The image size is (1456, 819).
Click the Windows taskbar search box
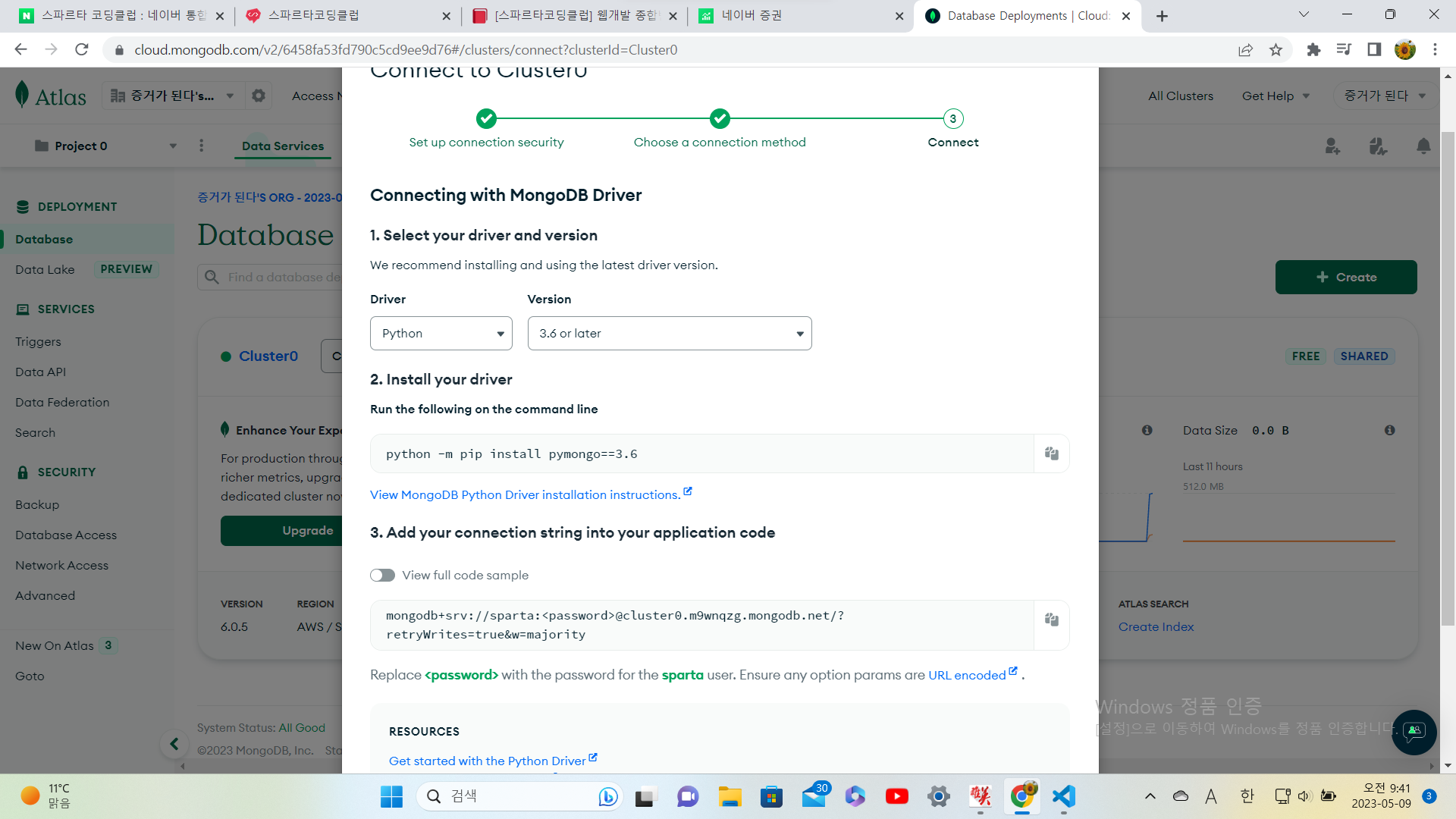(519, 796)
